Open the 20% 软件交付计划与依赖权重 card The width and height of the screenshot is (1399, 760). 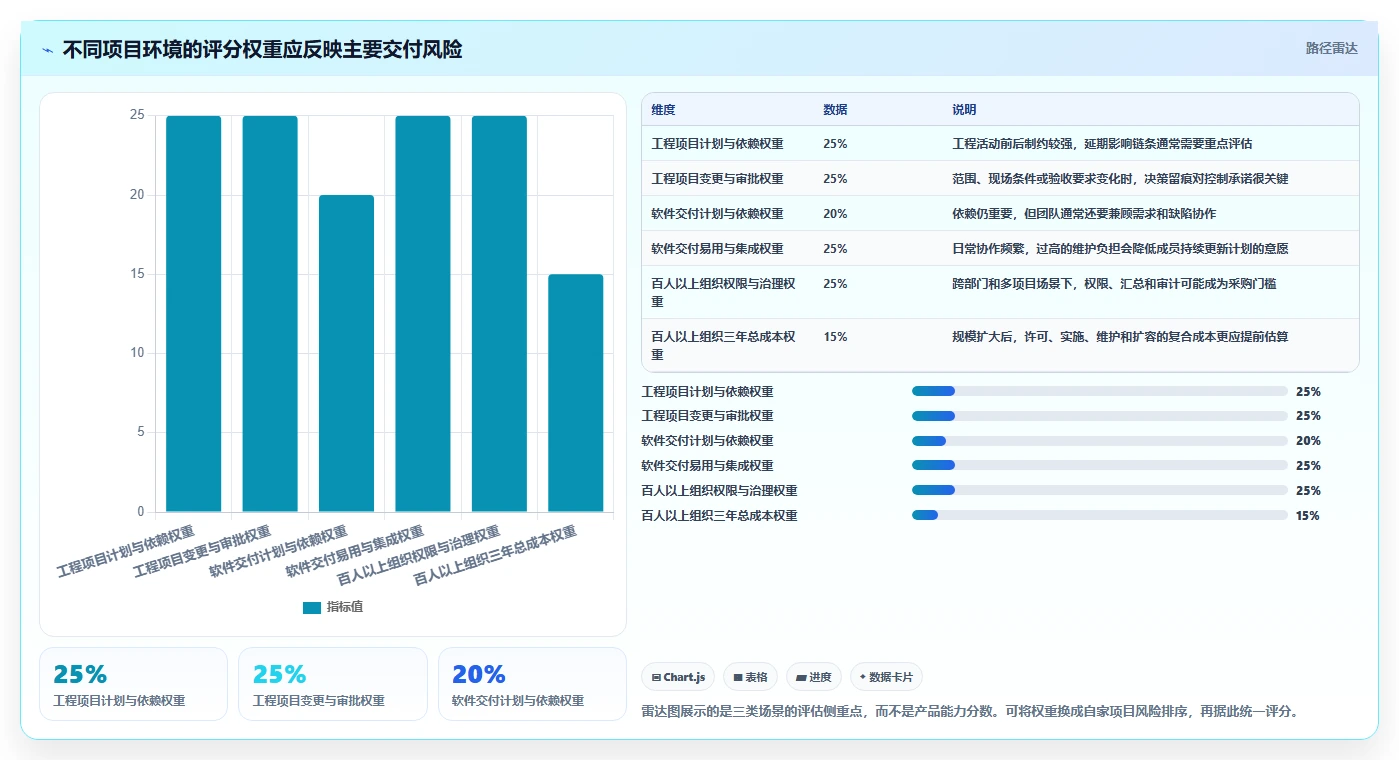(x=532, y=684)
